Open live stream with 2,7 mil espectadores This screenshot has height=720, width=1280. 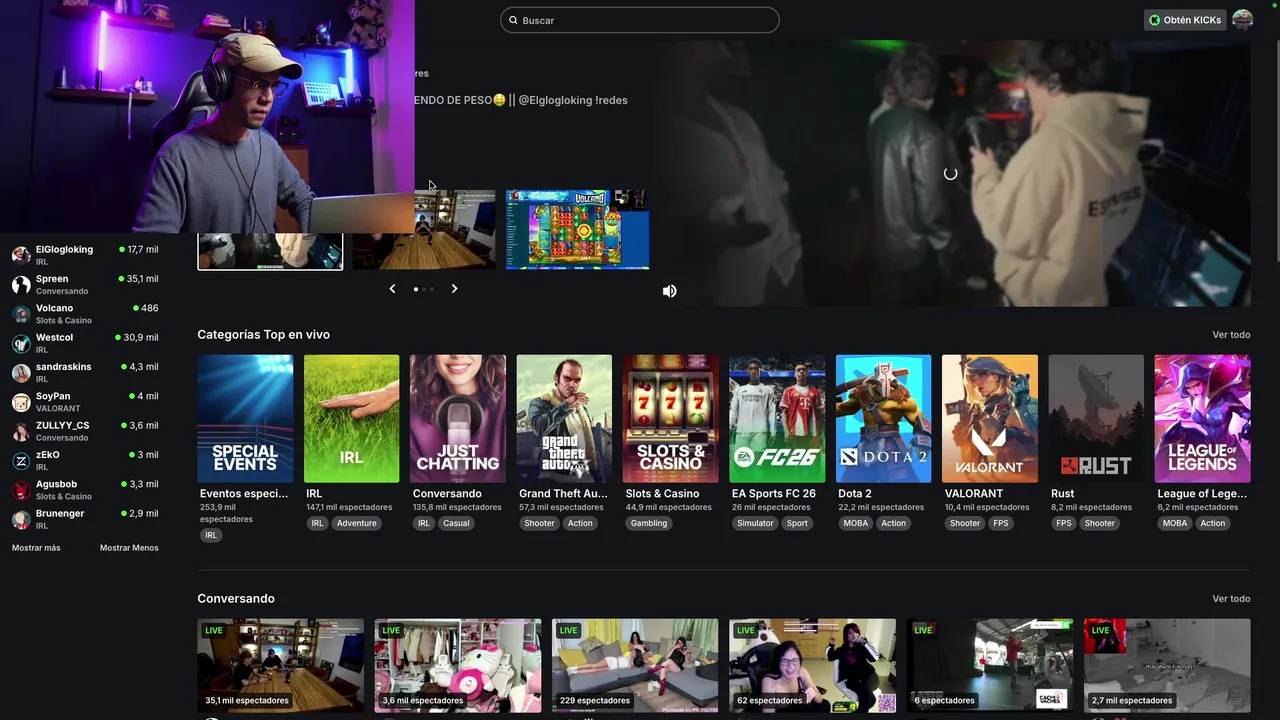tap(1167, 665)
